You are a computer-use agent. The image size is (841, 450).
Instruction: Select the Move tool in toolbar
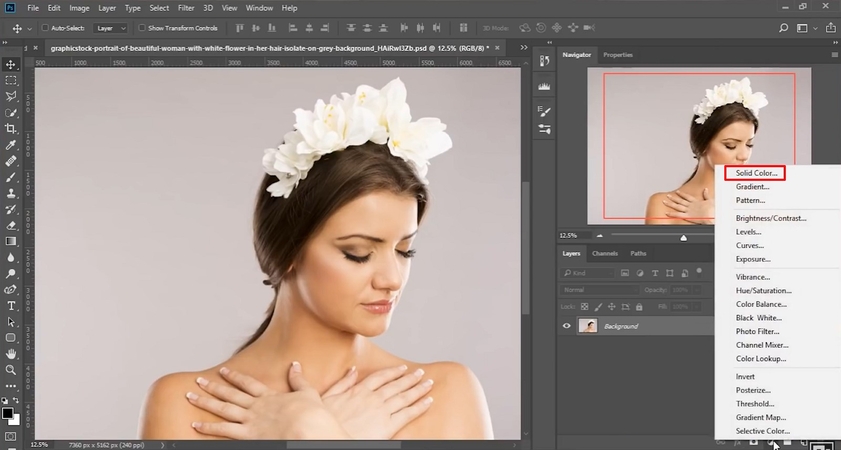[x=11, y=64]
